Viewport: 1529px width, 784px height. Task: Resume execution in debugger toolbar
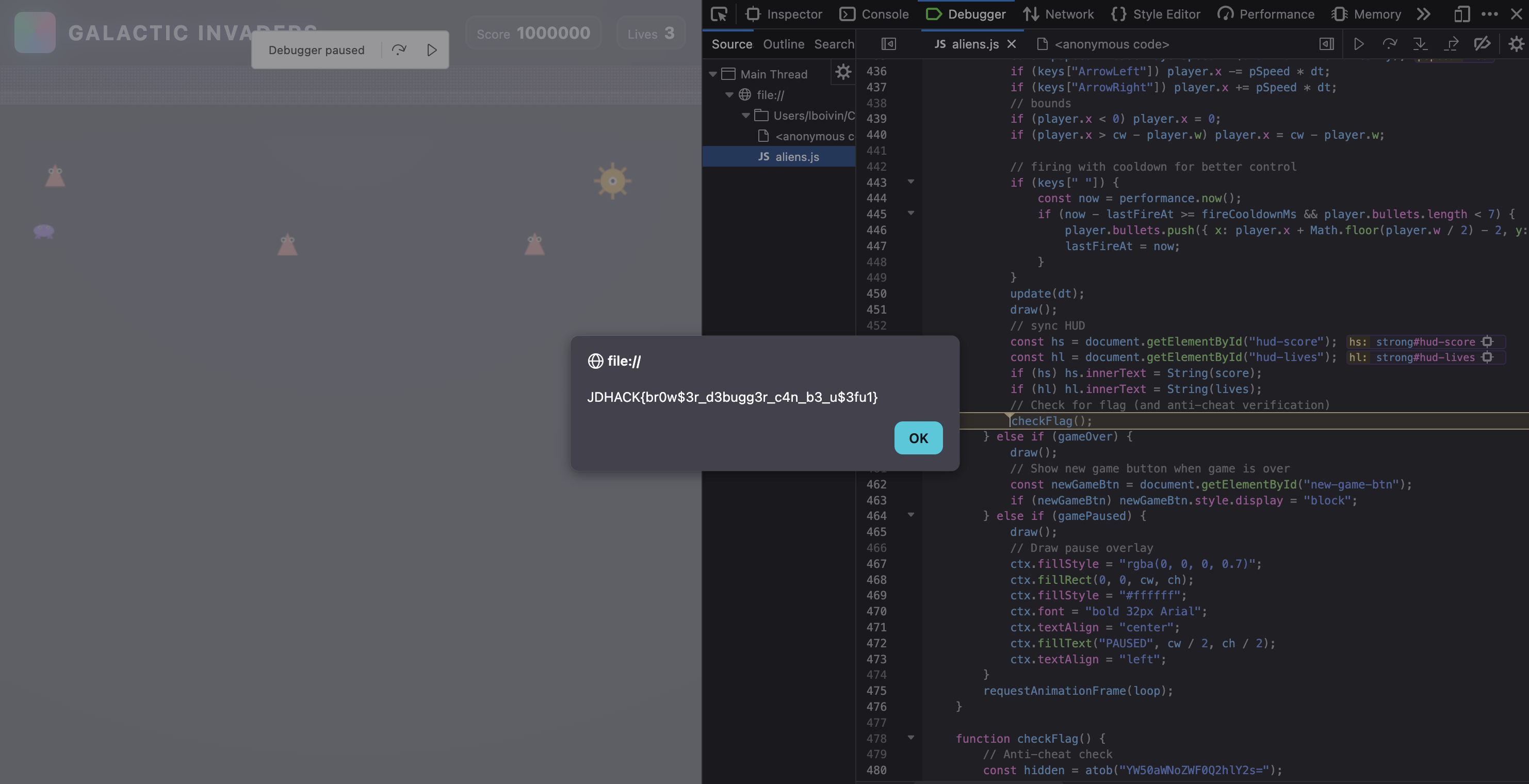[x=1358, y=44]
